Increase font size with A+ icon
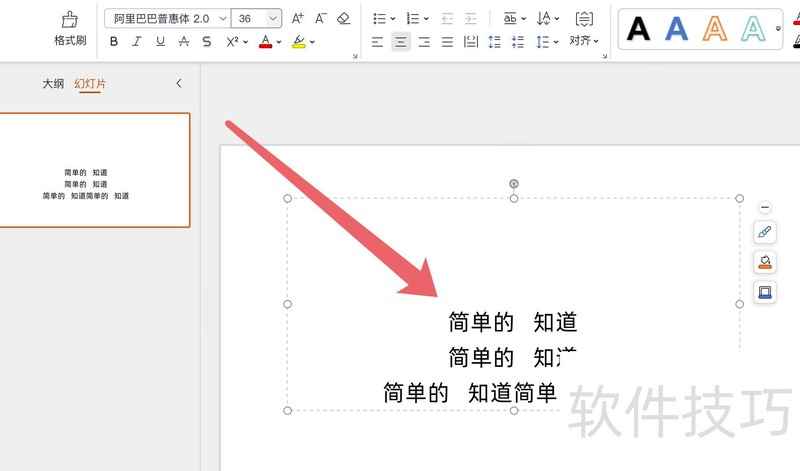This screenshot has width=800, height=471. pos(297,18)
